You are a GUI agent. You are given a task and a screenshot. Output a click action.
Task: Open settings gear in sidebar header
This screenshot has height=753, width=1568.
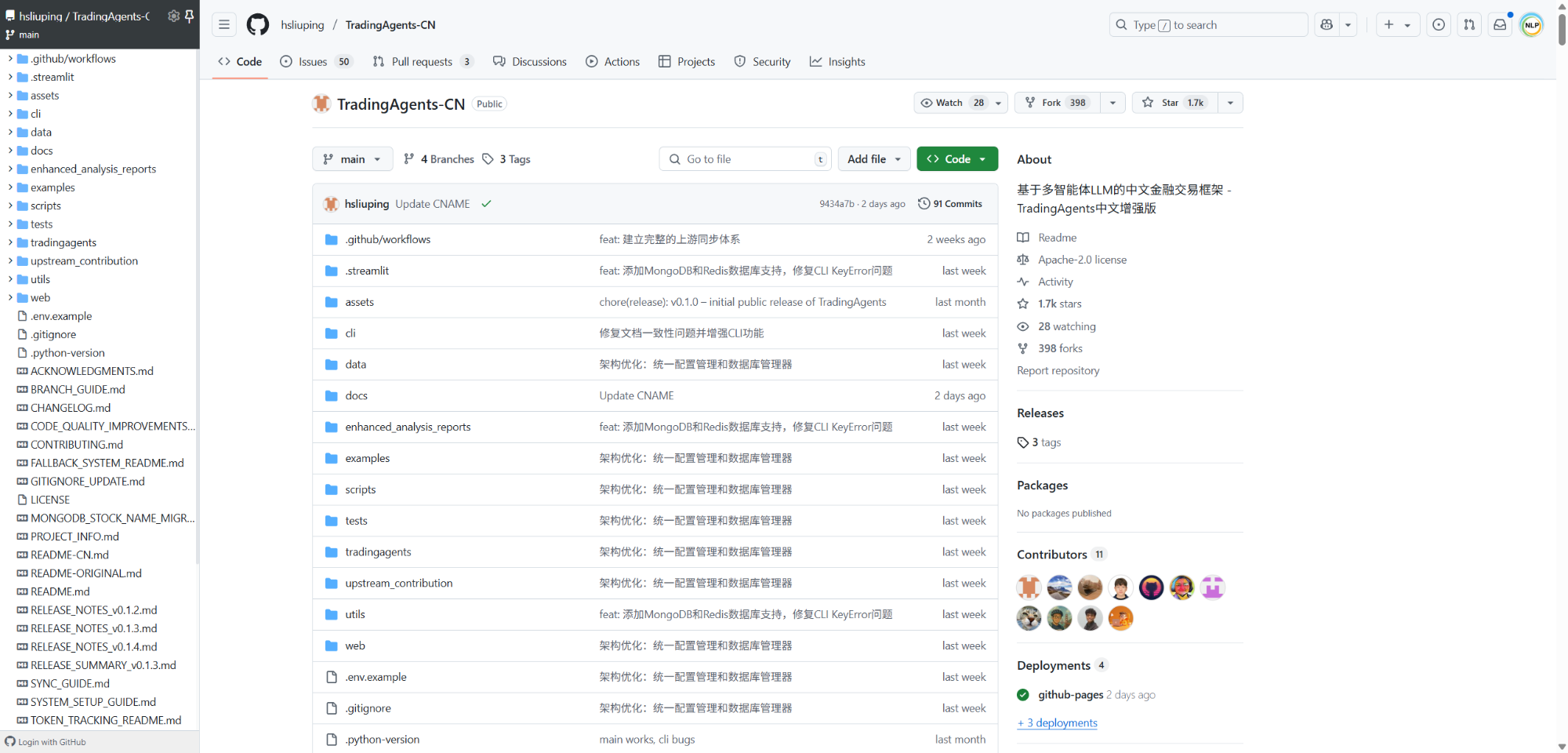click(173, 16)
